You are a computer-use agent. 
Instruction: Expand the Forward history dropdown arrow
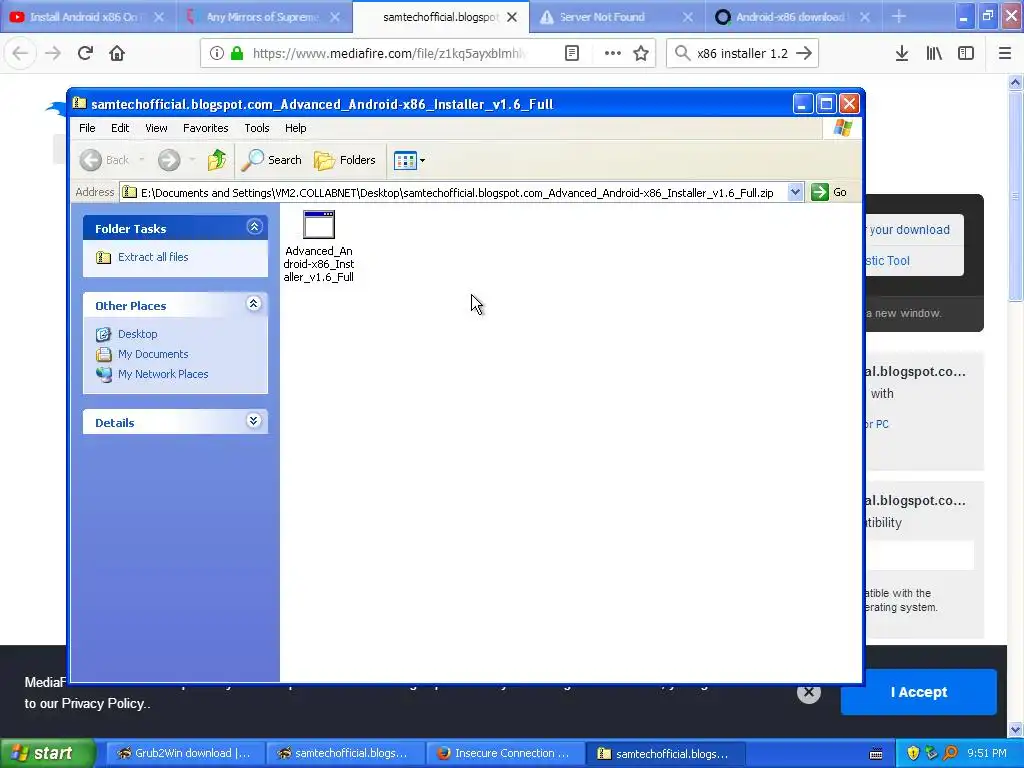tap(191, 160)
